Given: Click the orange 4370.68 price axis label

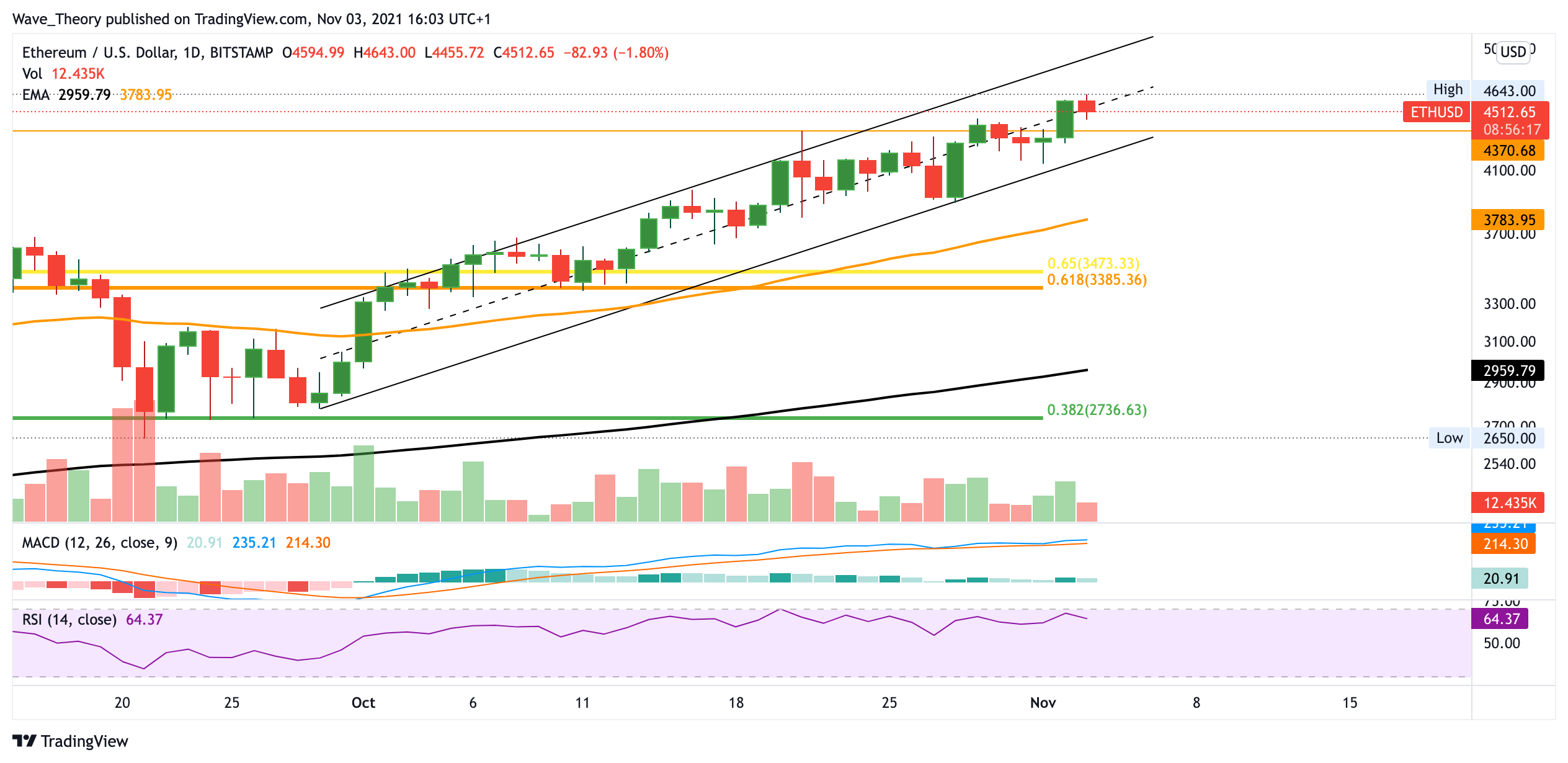Looking at the screenshot, I should [x=1508, y=151].
